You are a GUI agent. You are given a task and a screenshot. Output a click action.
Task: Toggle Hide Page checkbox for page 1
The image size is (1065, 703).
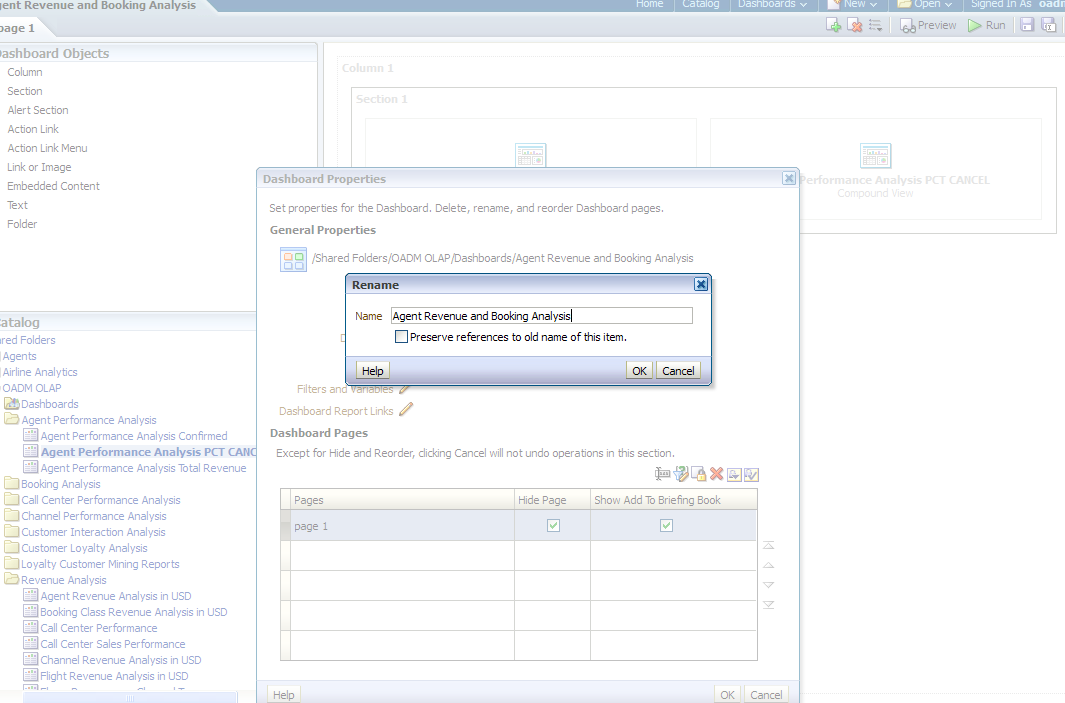553,526
